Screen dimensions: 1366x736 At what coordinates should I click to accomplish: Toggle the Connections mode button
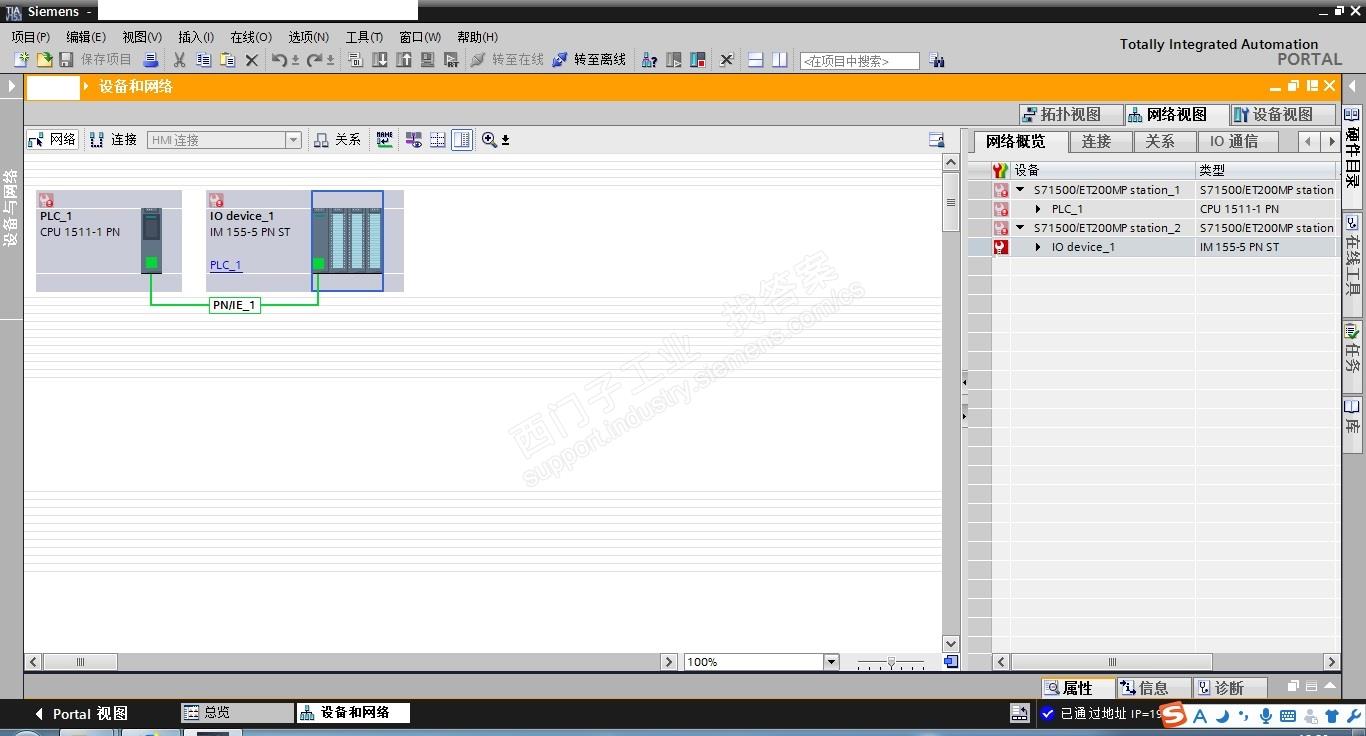(x=113, y=140)
